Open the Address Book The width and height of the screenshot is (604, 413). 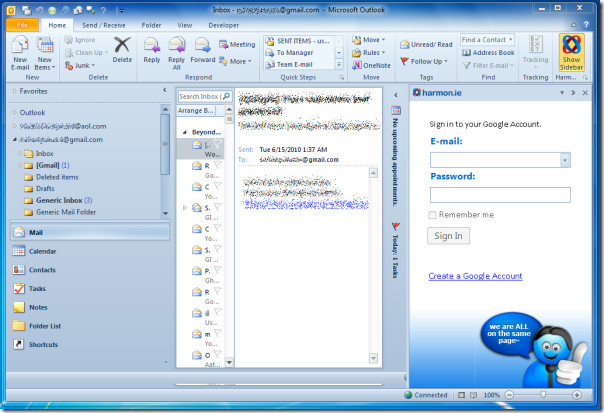coord(488,52)
